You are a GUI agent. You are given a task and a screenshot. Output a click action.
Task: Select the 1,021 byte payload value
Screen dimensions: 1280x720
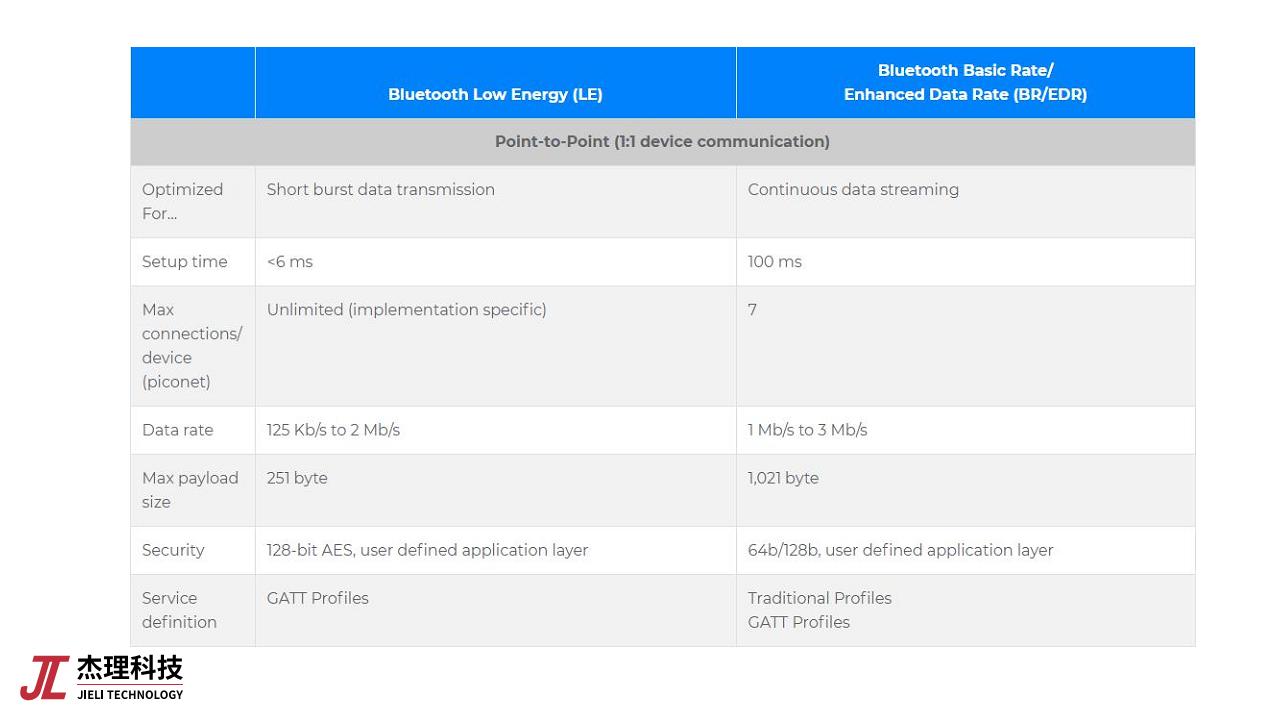point(783,478)
